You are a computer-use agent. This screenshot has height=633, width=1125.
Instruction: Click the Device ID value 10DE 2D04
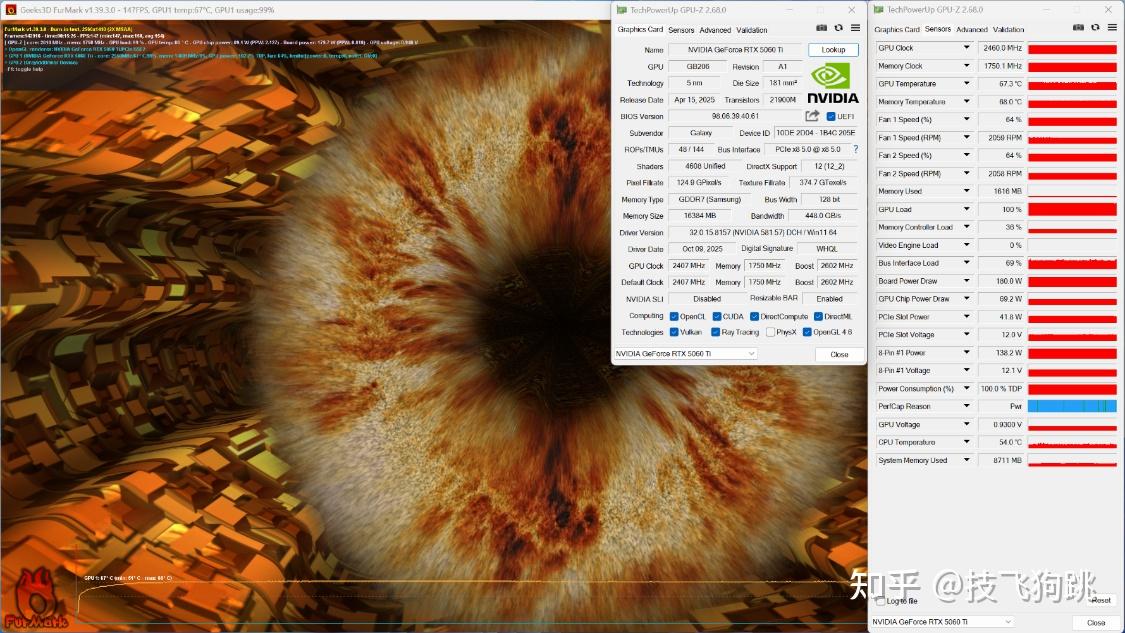click(x=815, y=133)
